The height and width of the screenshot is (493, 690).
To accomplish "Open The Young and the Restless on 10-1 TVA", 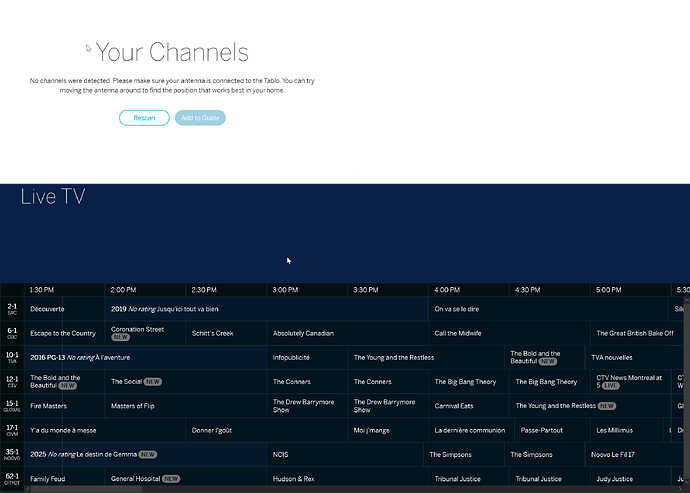I will click(426, 357).
